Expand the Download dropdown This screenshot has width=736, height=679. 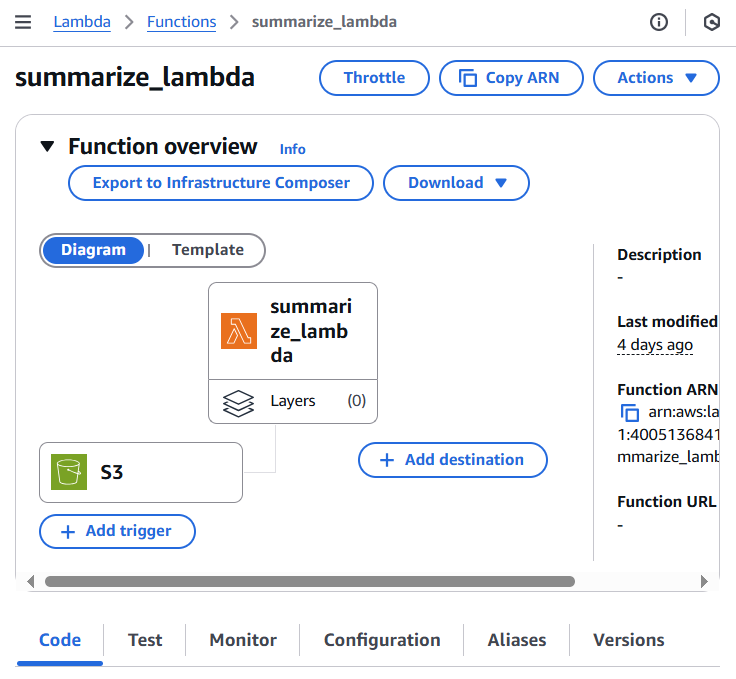(456, 183)
